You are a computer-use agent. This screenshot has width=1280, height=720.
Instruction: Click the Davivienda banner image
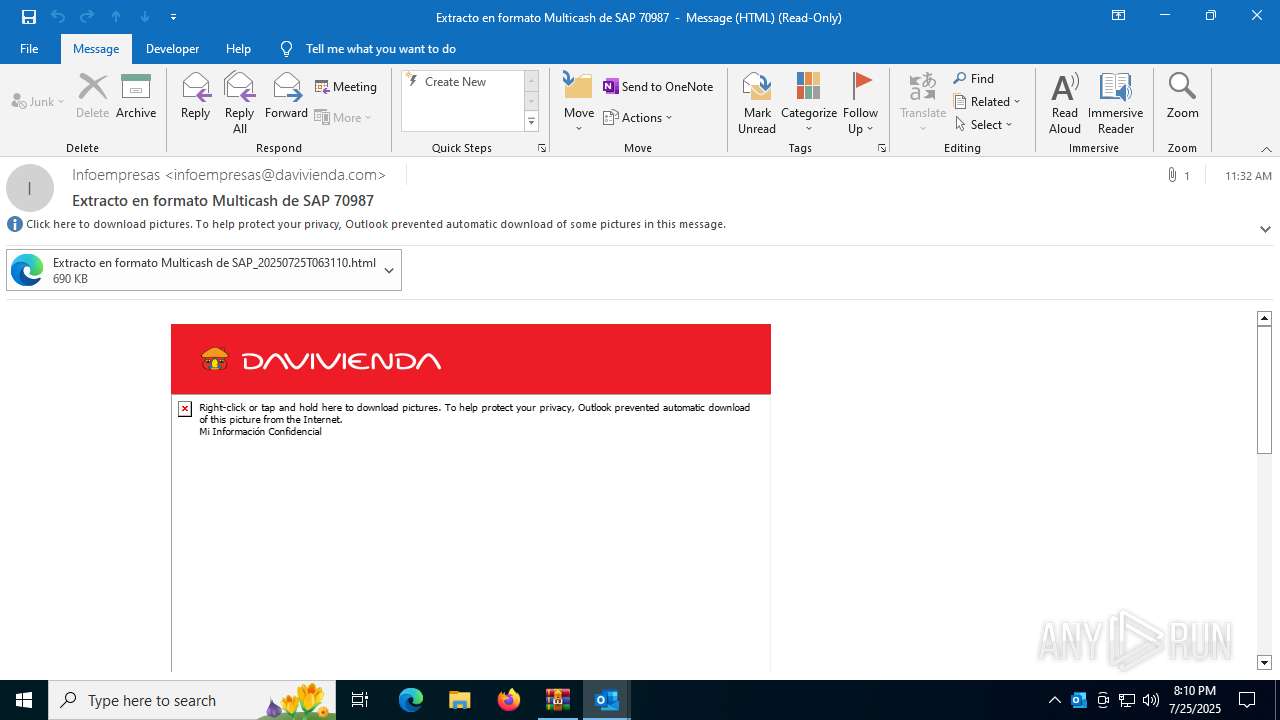(x=471, y=359)
